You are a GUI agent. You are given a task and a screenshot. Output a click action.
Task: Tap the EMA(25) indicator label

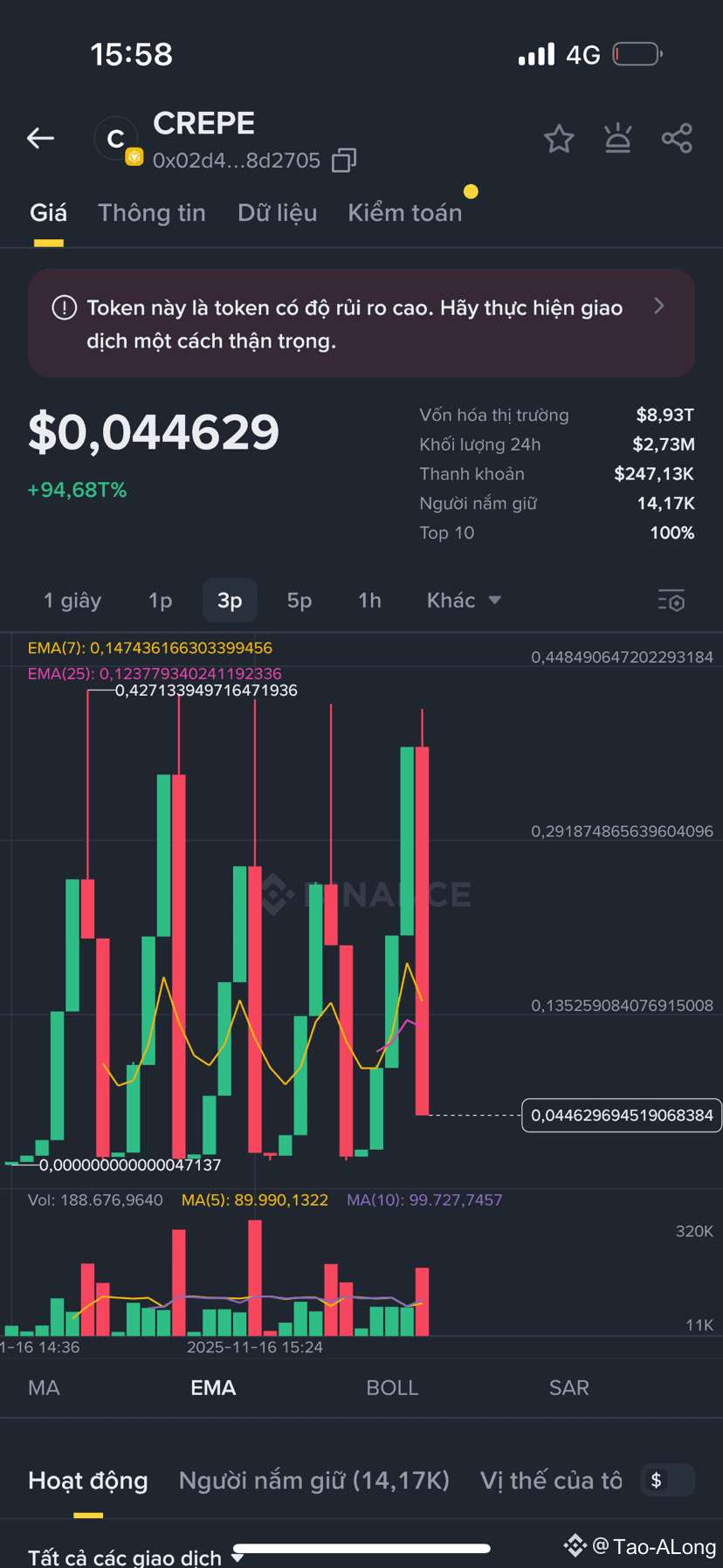click(155, 674)
